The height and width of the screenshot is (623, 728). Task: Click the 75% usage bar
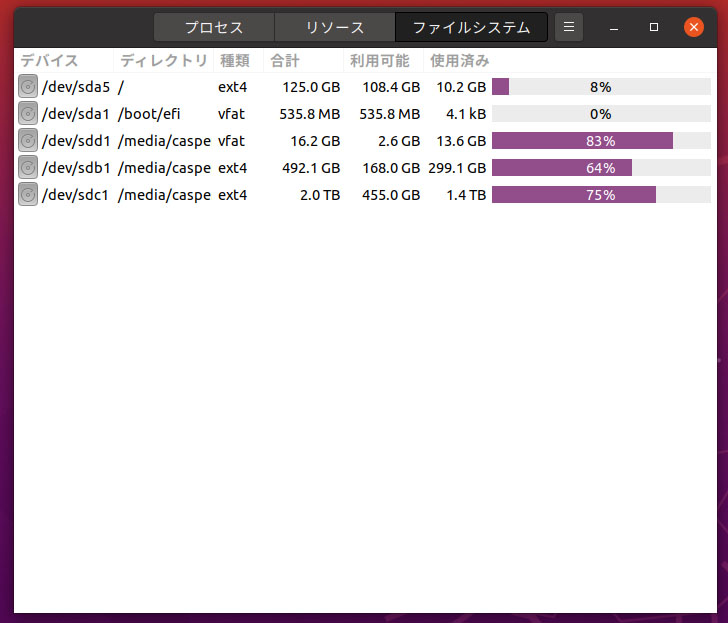tap(601, 195)
